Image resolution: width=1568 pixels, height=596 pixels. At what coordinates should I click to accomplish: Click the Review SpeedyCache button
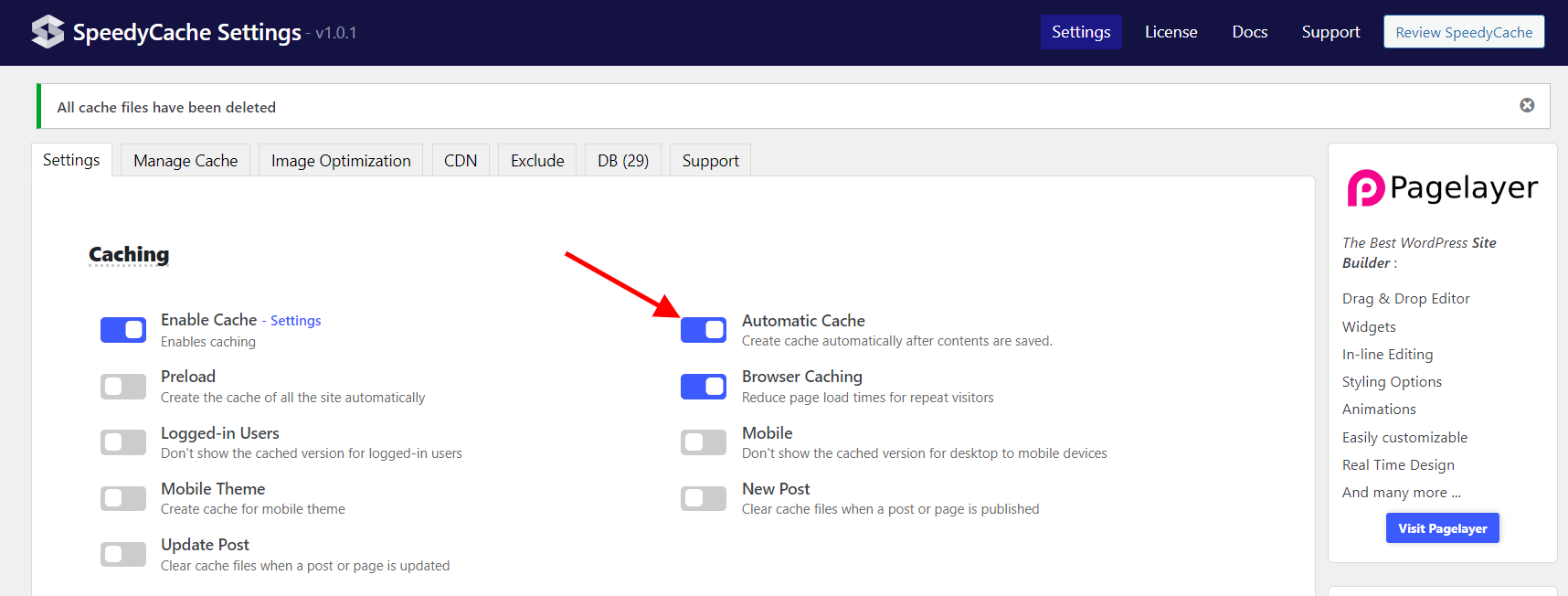click(x=1464, y=32)
